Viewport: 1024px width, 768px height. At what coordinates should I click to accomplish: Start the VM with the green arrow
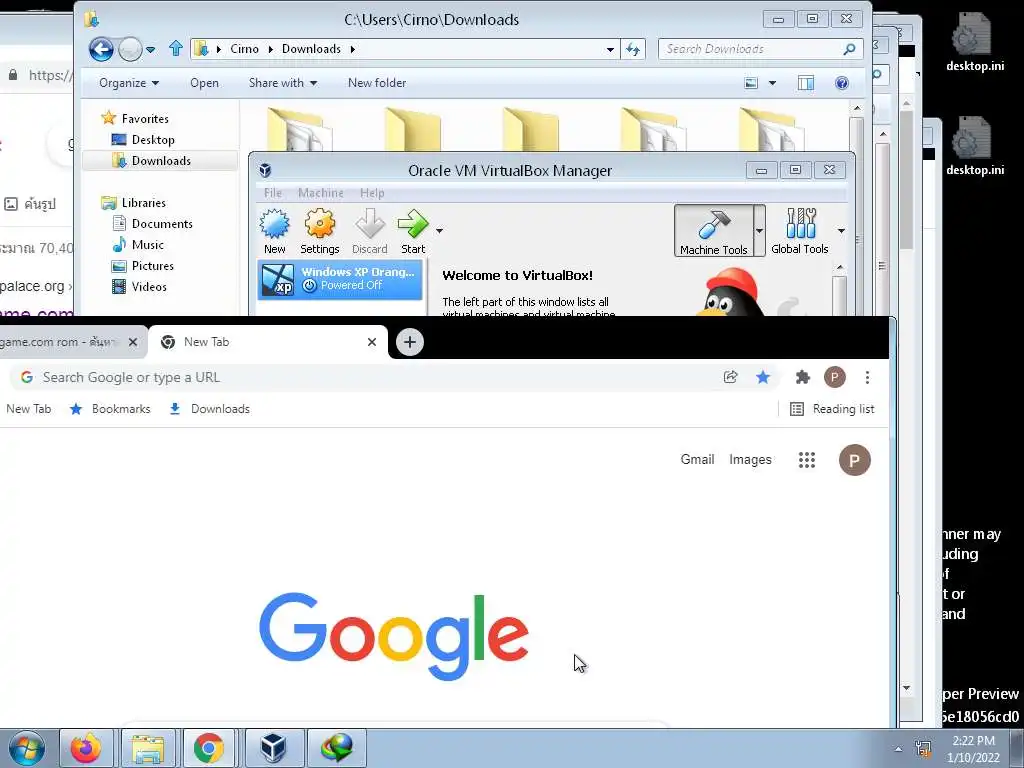pyautogui.click(x=413, y=231)
